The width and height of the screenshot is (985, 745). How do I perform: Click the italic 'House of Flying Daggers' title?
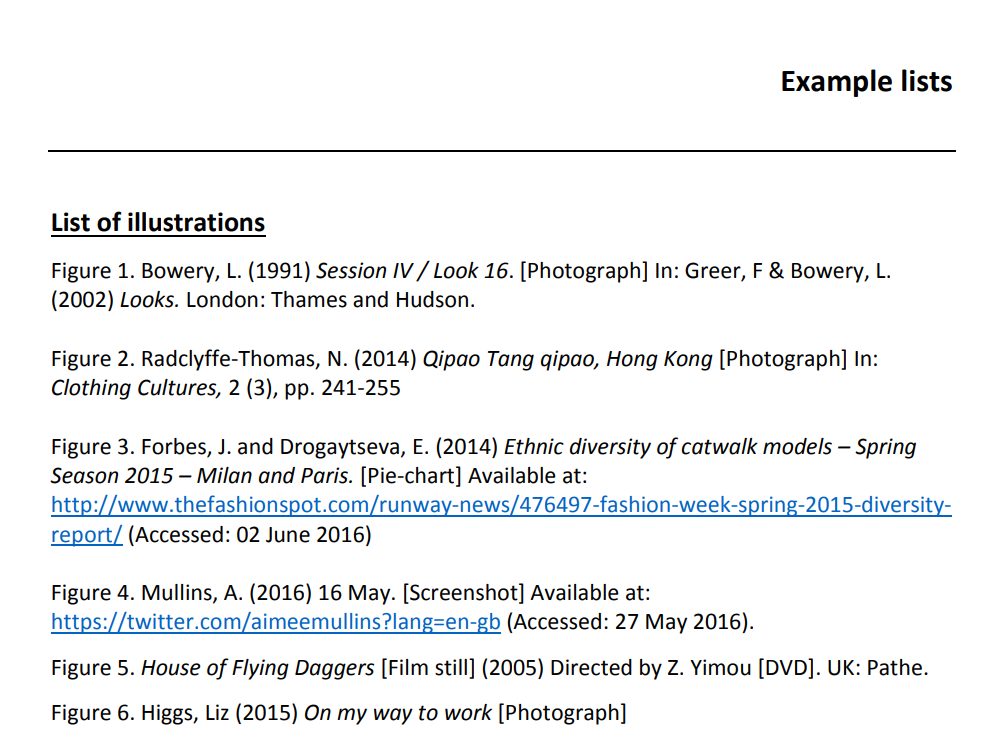[x=258, y=668]
